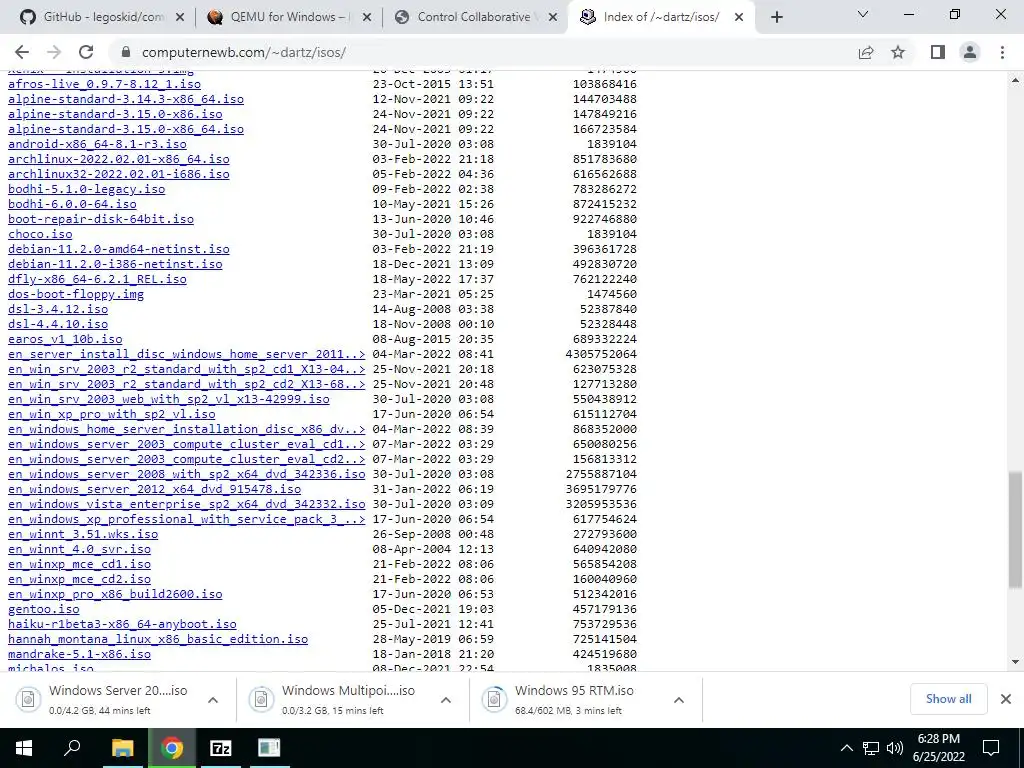Open taskbar search
Screen dimensions: 1024x768
(72, 748)
